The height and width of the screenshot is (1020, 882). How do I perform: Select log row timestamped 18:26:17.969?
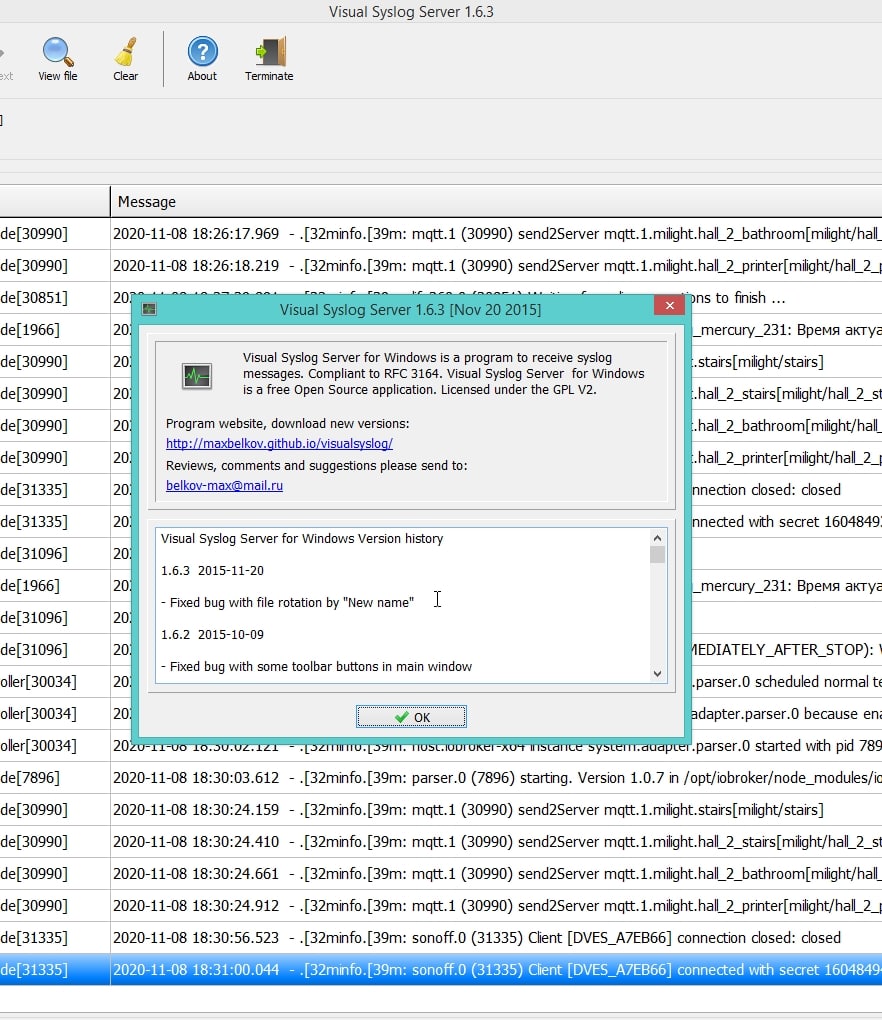[x=441, y=234]
